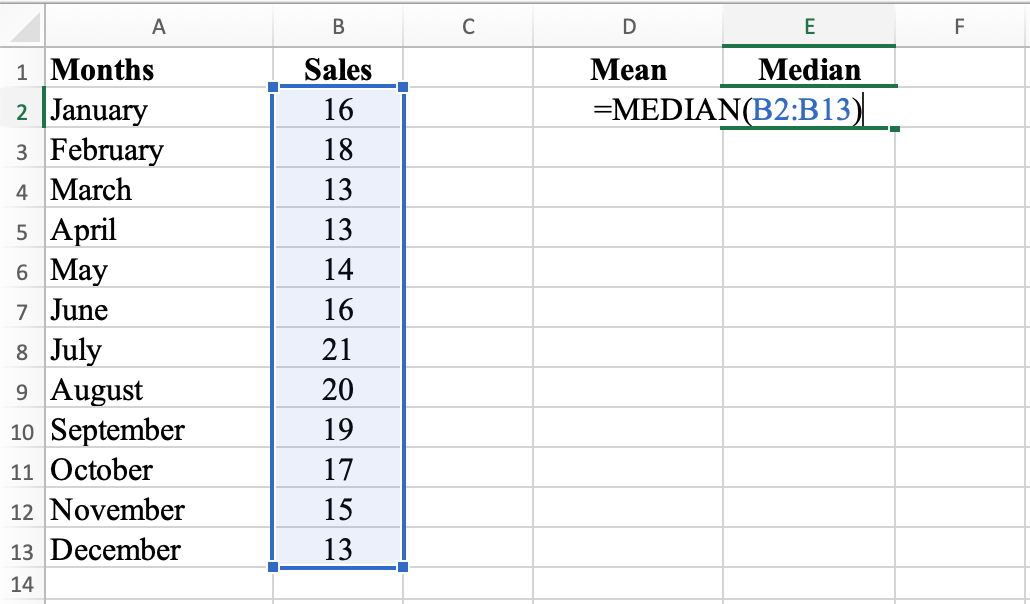Image resolution: width=1030 pixels, height=604 pixels.
Task: Click the cell containing December
Action: coord(159,550)
